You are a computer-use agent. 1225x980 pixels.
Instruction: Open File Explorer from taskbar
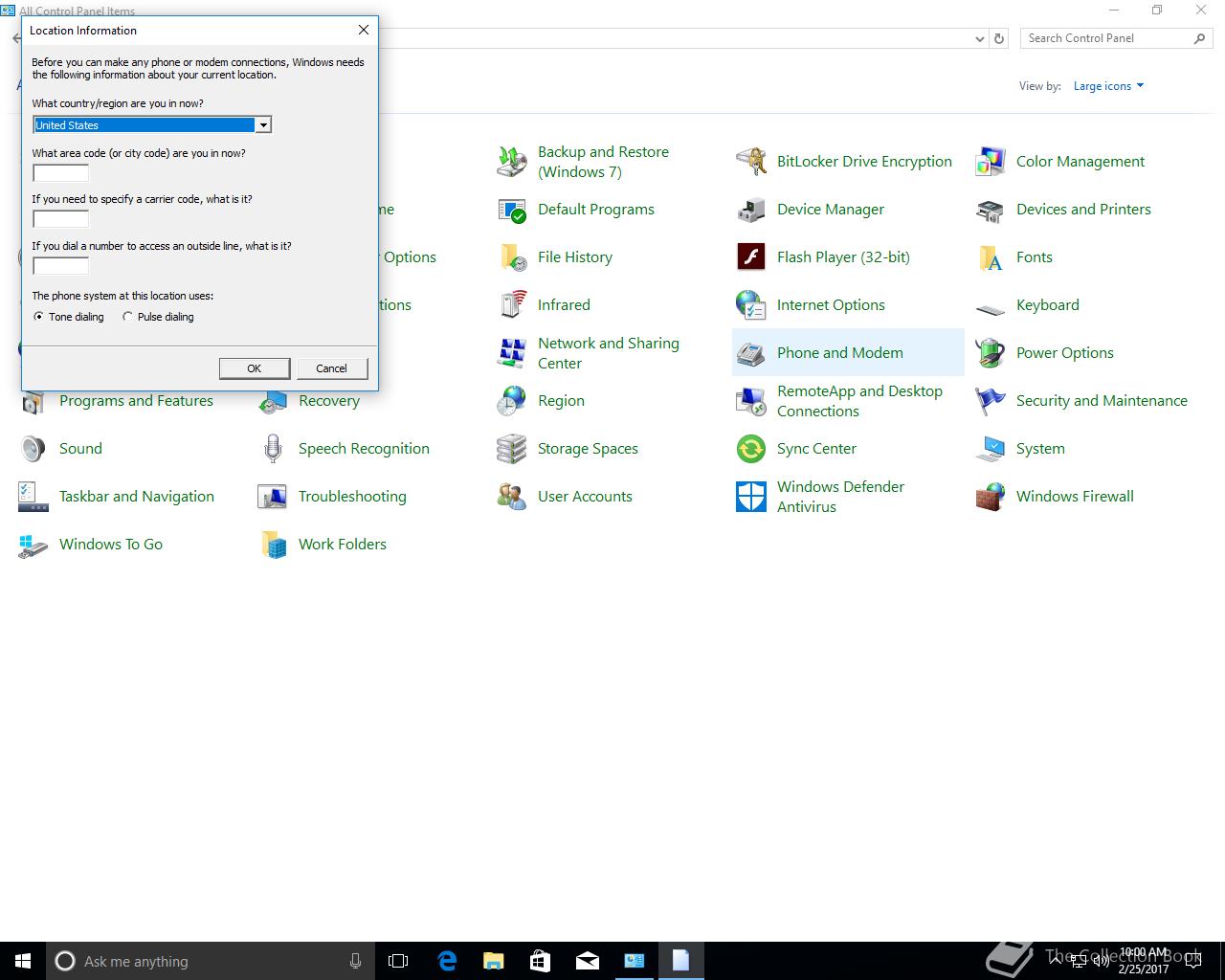493,961
